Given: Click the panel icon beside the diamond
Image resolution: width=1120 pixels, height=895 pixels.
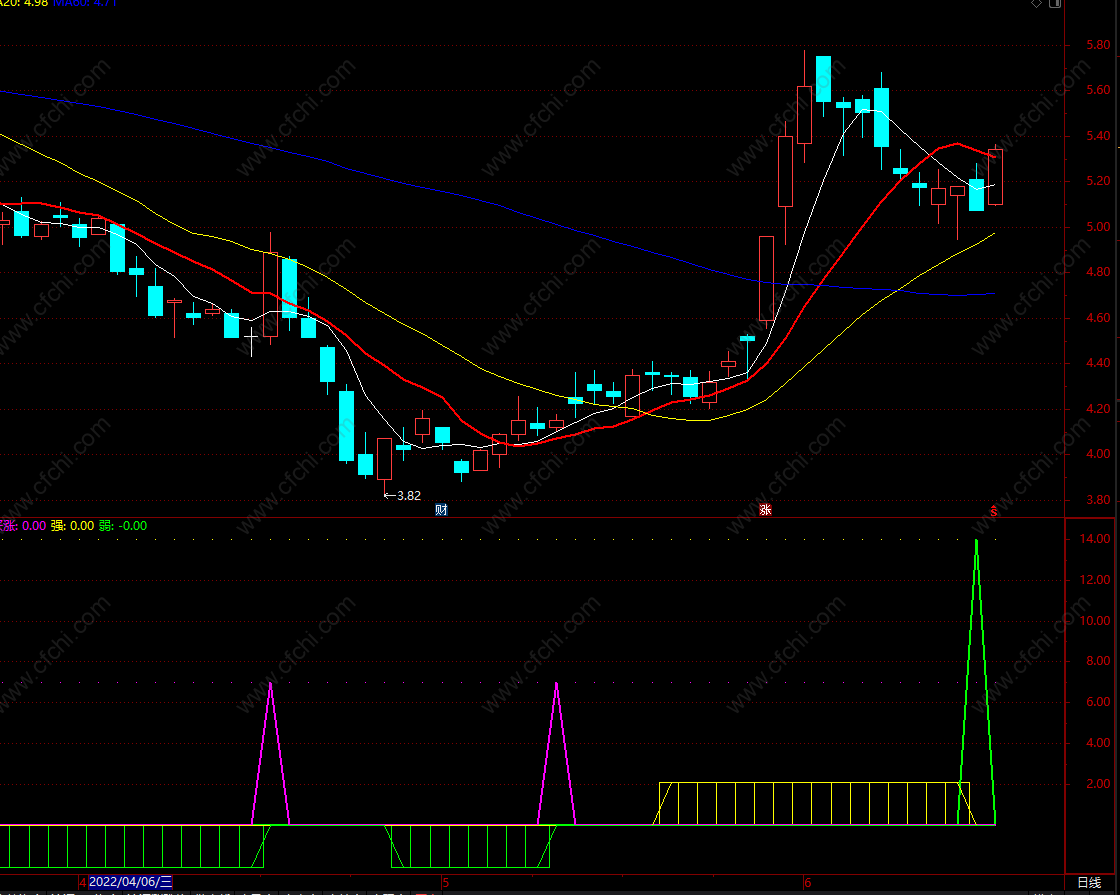Looking at the screenshot, I should 1055,4.
